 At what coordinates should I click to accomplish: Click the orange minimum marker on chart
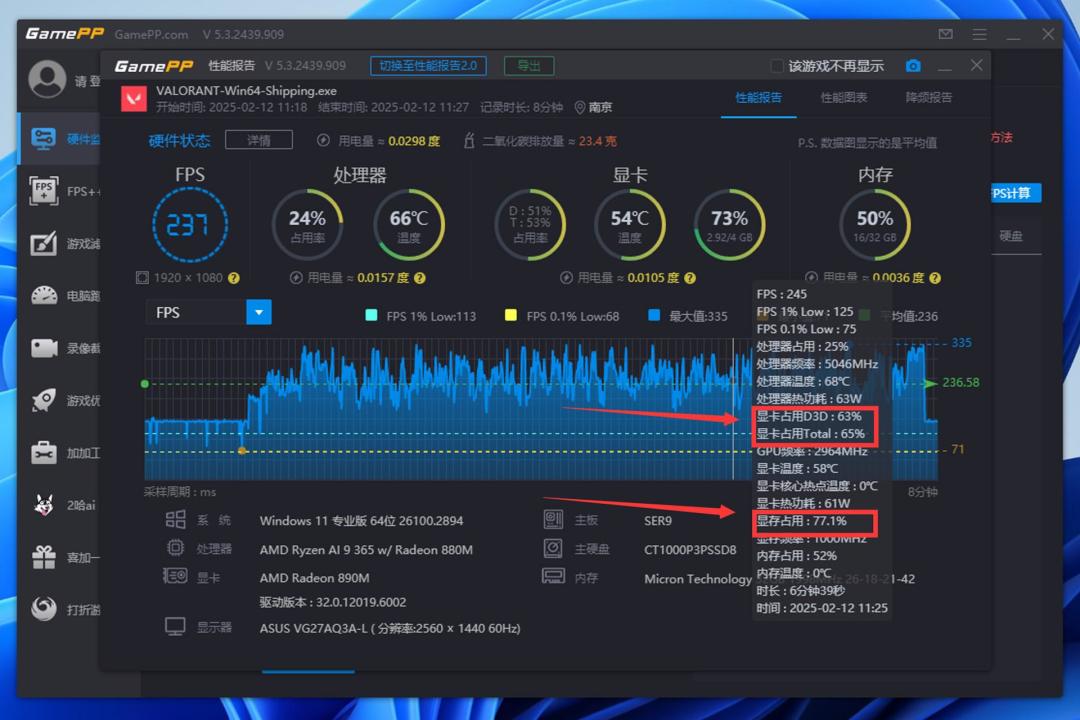[x=242, y=451]
